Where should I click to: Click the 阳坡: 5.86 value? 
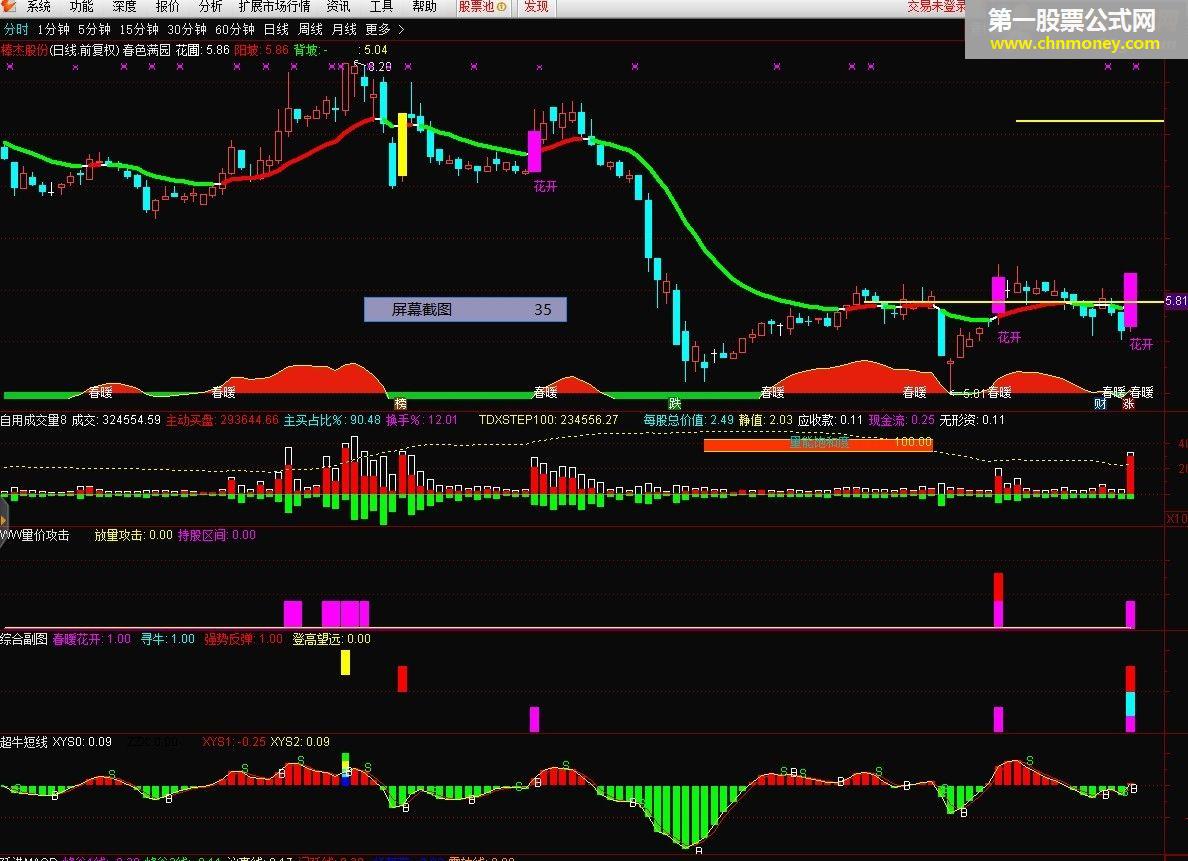261,50
